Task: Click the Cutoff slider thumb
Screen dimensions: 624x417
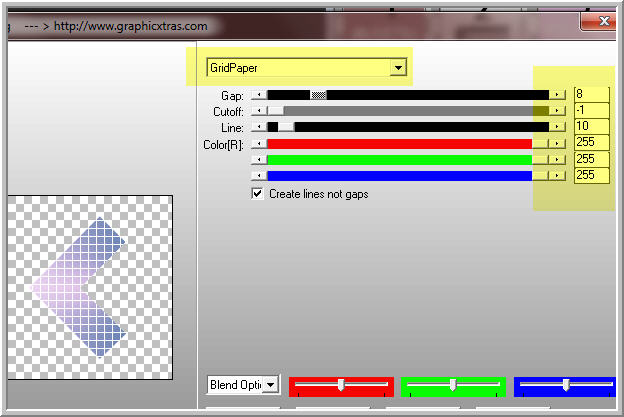Action: [275, 111]
